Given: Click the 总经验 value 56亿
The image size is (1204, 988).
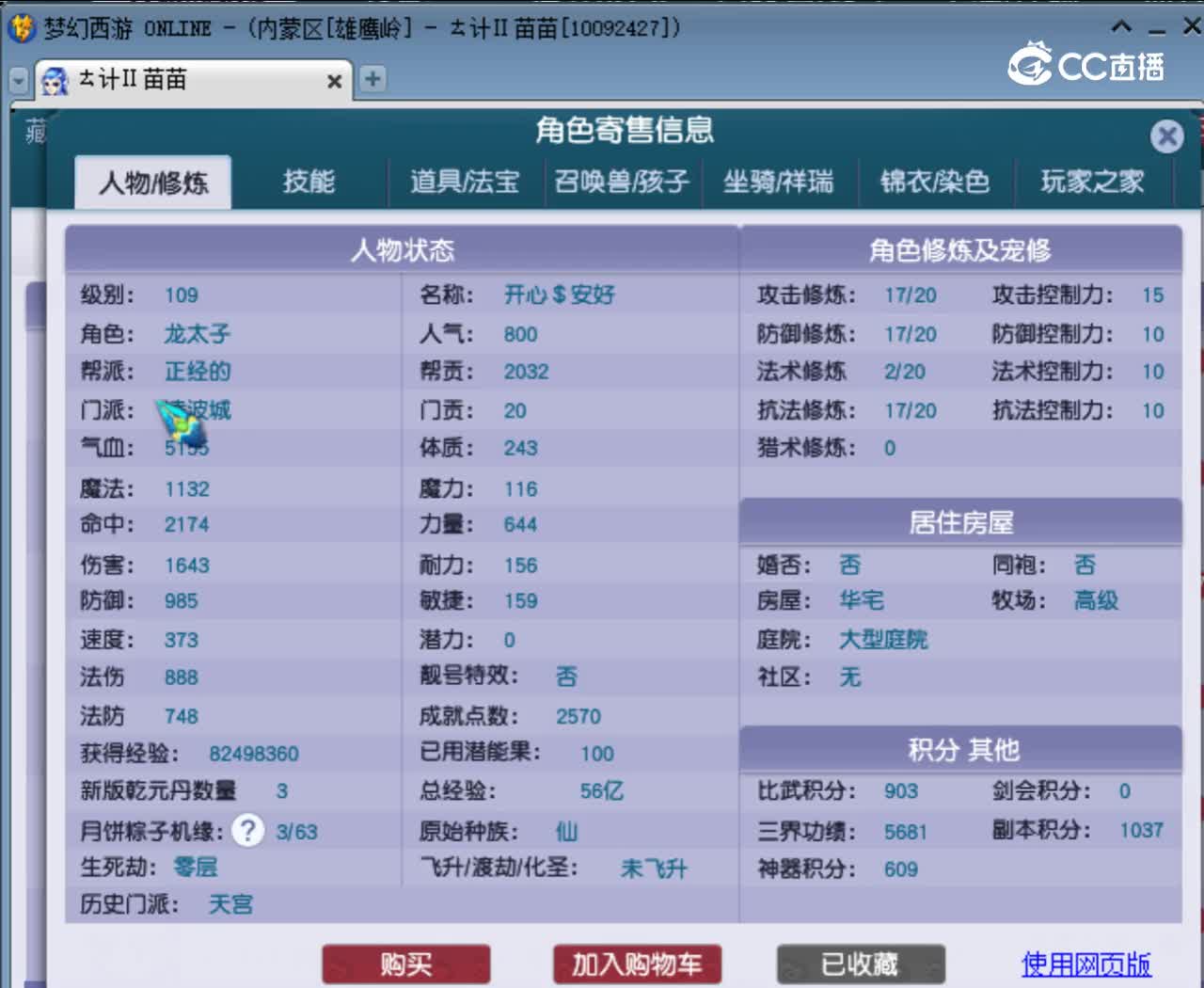Looking at the screenshot, I should click(x=602, y=791).
